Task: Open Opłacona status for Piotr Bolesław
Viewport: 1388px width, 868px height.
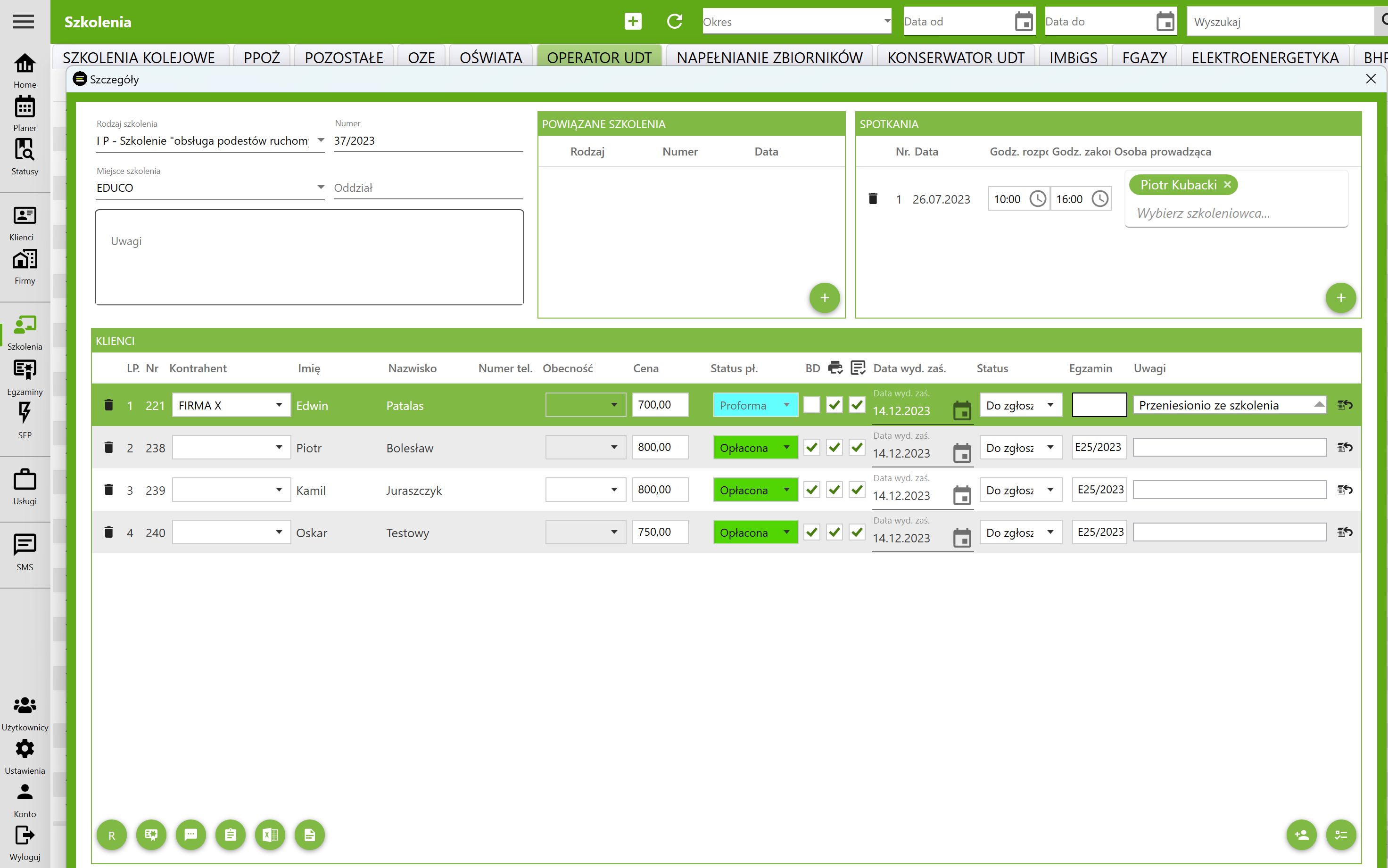Action: [x=755, y=447]
